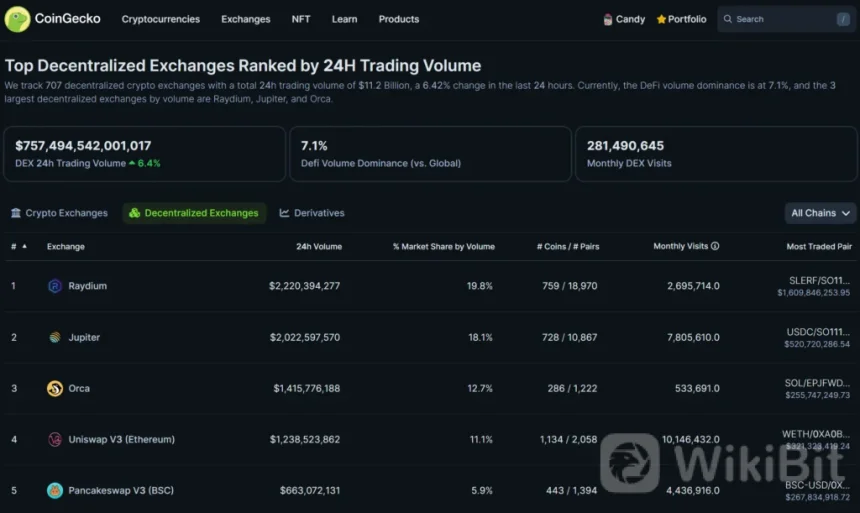Click Pancakeswap's $663,072,131 volume
This screenshot has width=860, height=513.
[x=310, y=491]
